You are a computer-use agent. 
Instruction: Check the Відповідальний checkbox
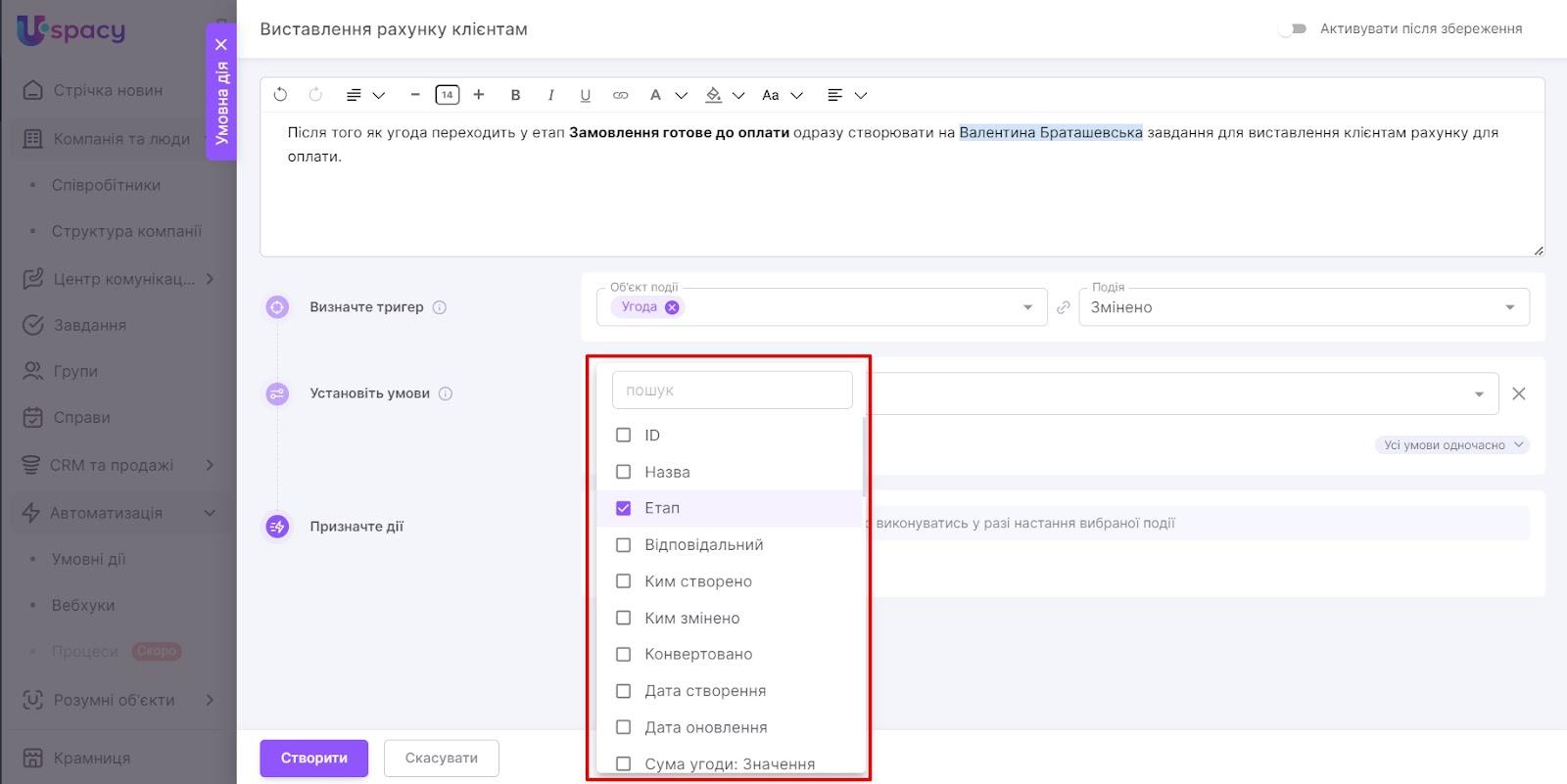623,545
